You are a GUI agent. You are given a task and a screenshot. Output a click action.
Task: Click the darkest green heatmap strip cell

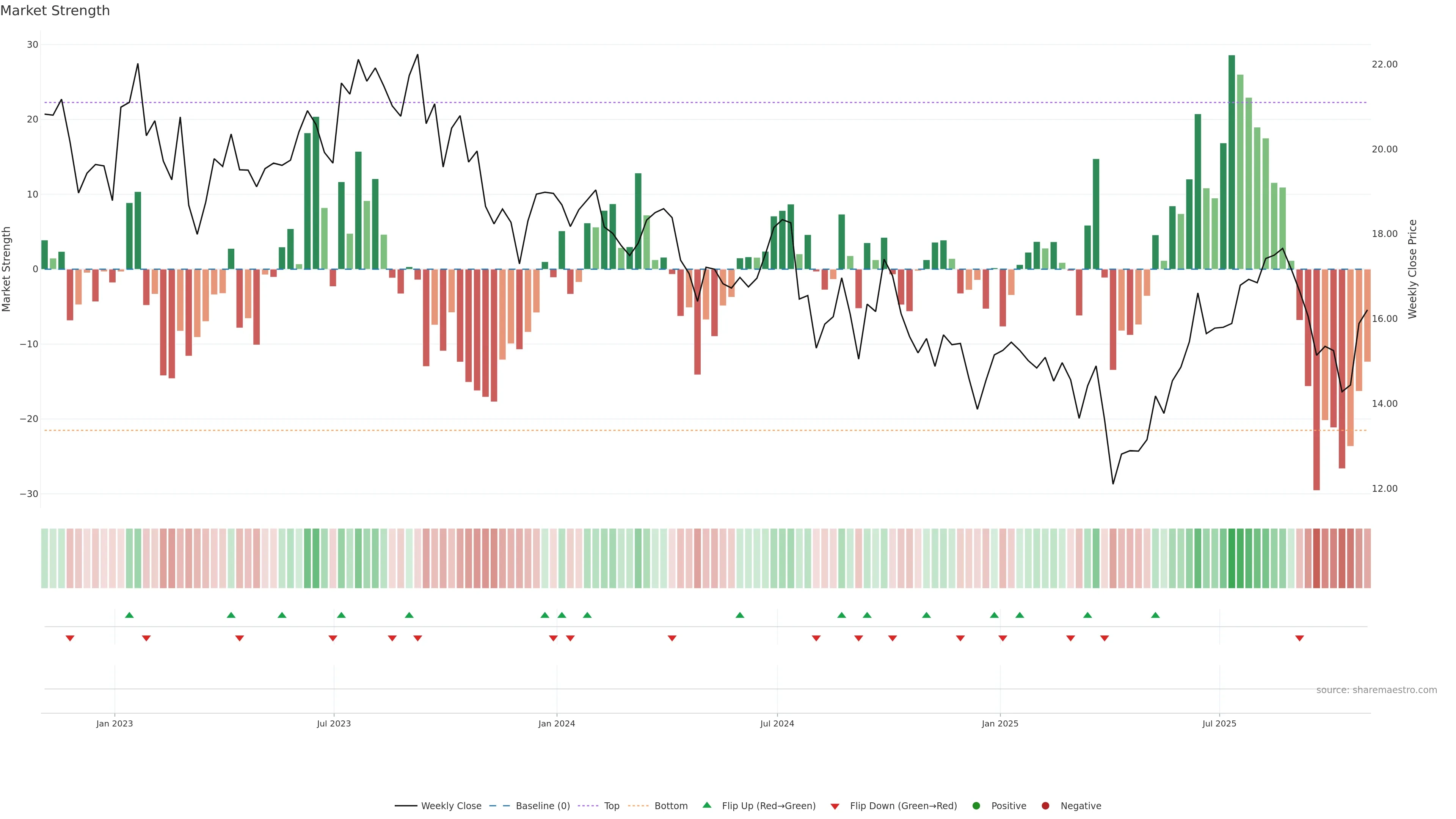coord(1232,559)
